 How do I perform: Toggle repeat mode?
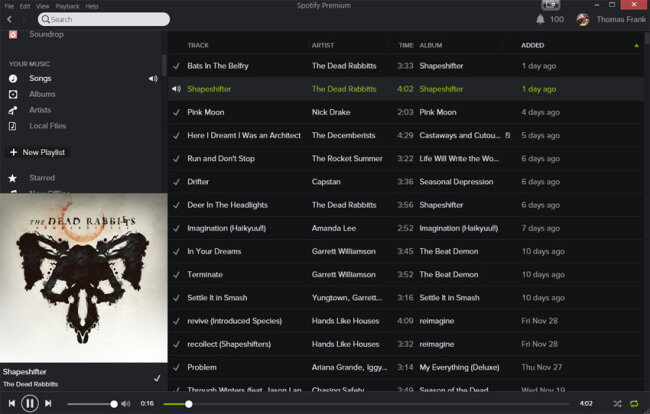coord(634,404)
